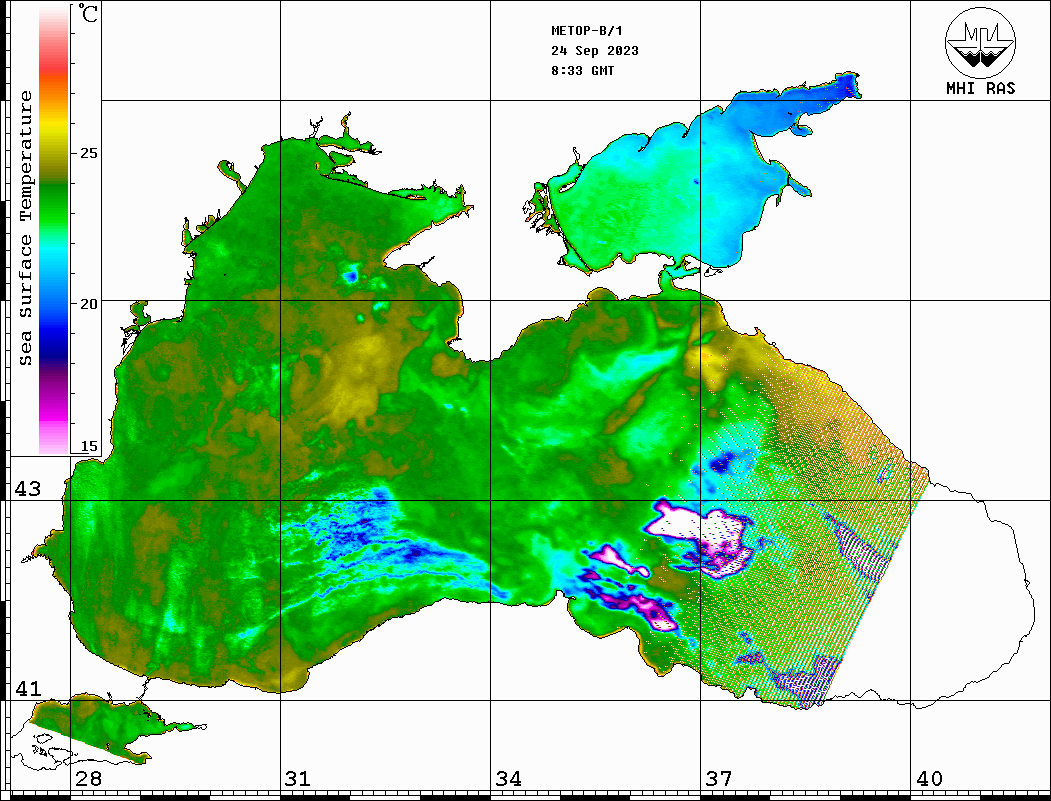Select the METOP-B/1 satellite label
This screenshot has height=801, width=1051.
[x=586, y=31]
